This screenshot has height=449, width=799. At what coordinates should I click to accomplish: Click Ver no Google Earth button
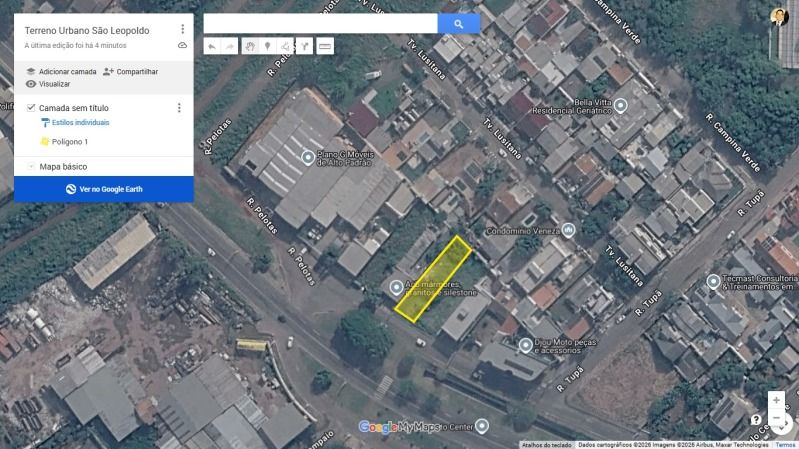tap(104, 189)
